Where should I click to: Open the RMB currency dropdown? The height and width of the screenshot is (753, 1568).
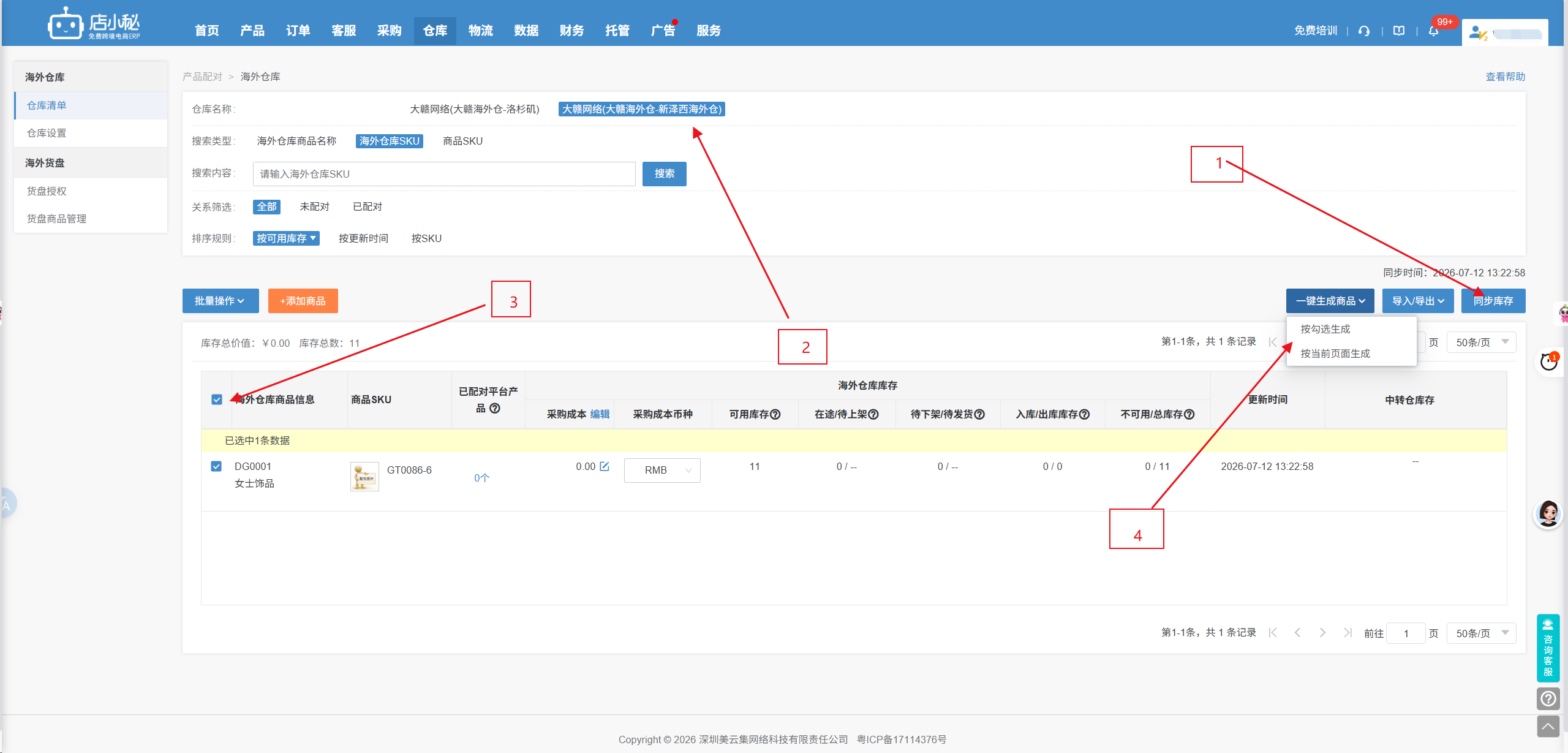[x=662, y=470]
